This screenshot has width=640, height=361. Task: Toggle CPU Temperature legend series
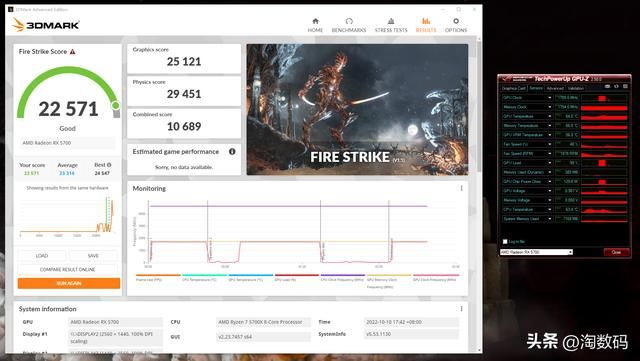tap(204, 278)
